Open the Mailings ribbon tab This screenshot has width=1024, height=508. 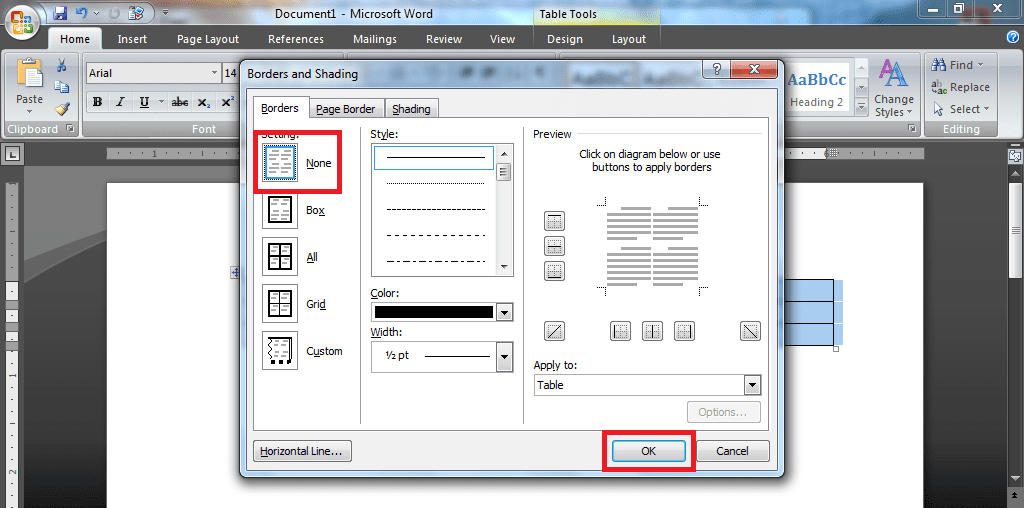pyautogui.click(x=375, y=39)
